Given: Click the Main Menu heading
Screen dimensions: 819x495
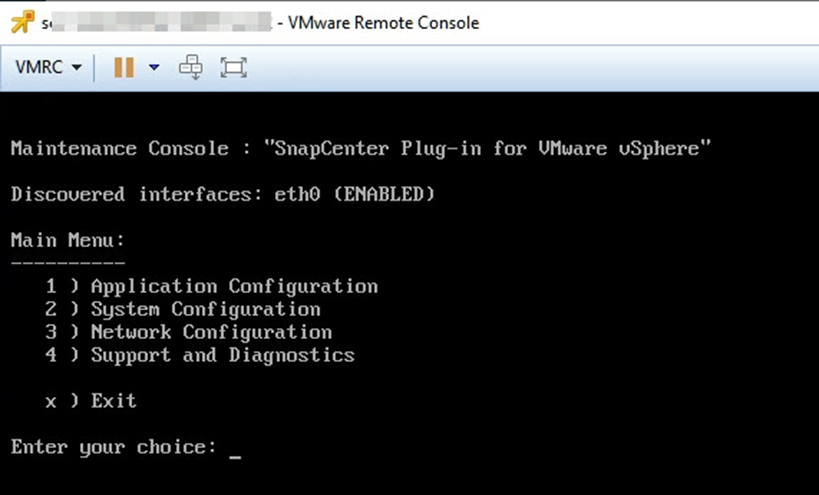Looking at the screenshot, I should [68, 241].
